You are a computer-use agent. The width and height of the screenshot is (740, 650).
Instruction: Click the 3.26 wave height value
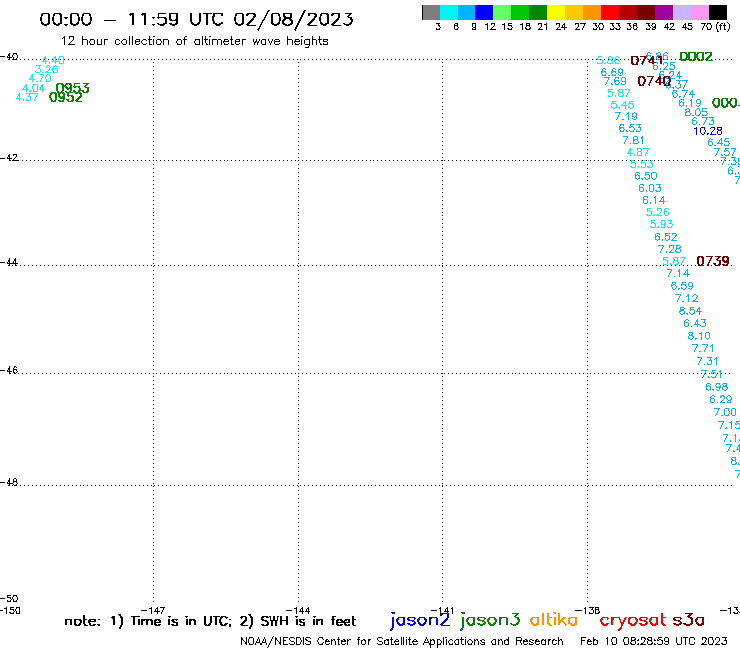[x=47, y=69]
